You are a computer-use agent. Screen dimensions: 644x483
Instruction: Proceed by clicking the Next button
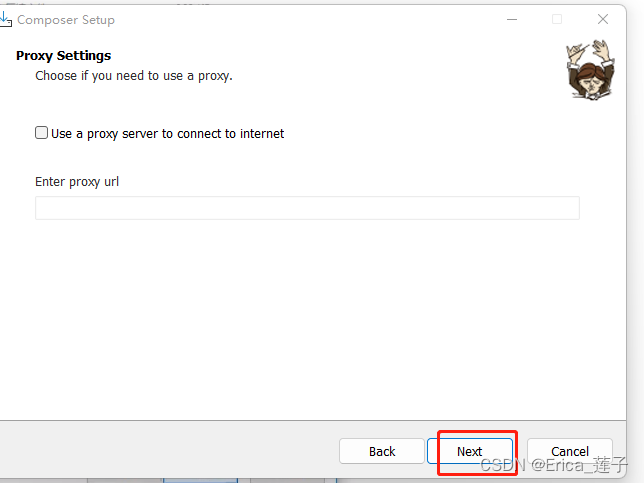469,451
